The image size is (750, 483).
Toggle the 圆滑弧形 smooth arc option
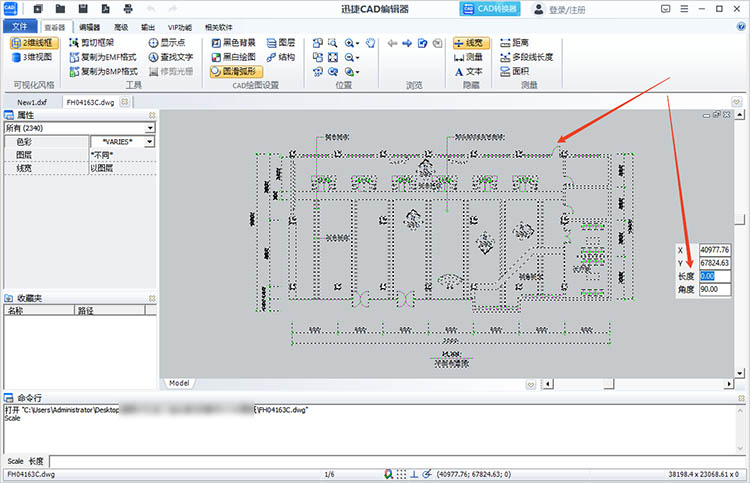[235, 71]
